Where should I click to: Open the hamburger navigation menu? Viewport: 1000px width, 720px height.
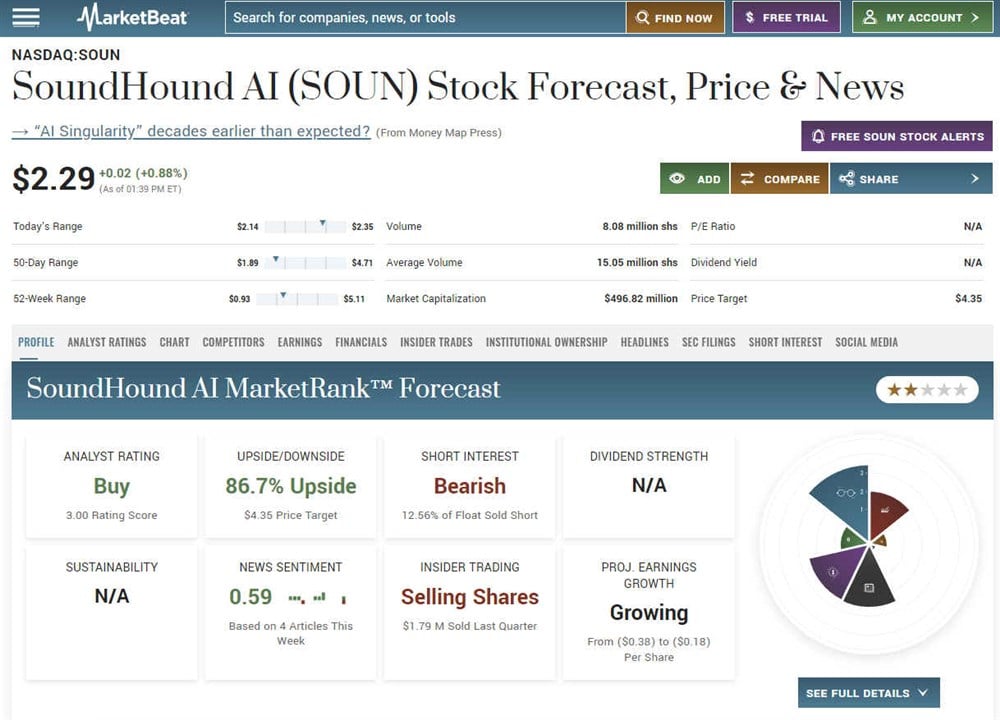tap(26, 17)
